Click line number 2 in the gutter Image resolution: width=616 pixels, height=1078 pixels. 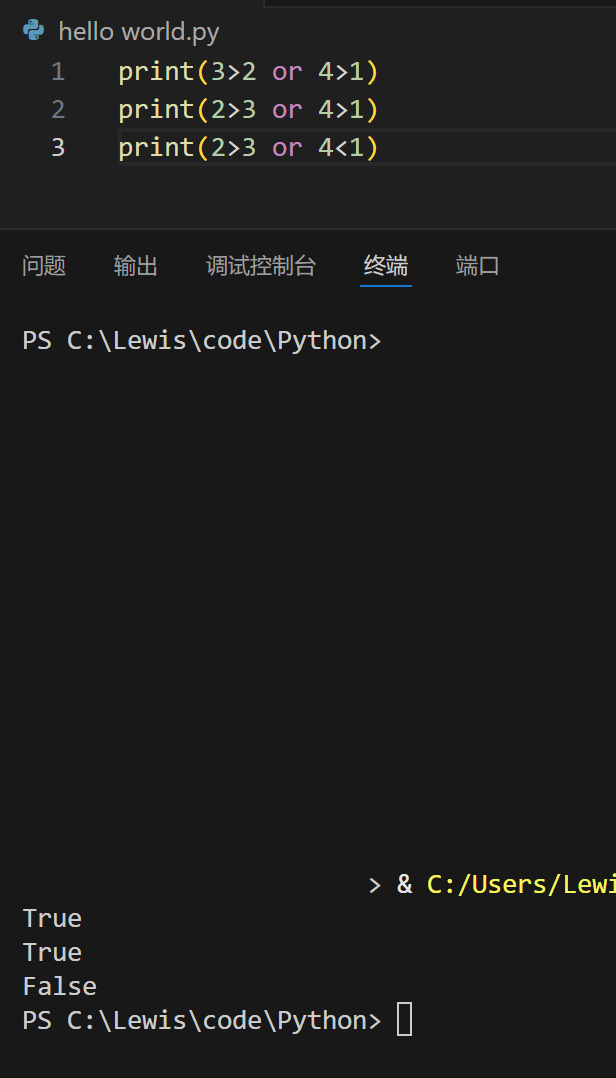pyautogui.click(x=58, y=110)
